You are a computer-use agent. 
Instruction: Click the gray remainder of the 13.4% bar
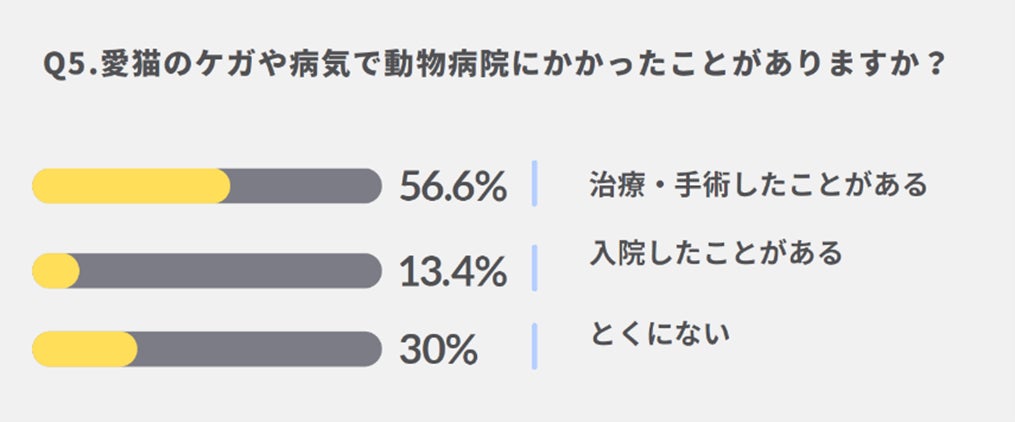(x=230, y=271)
